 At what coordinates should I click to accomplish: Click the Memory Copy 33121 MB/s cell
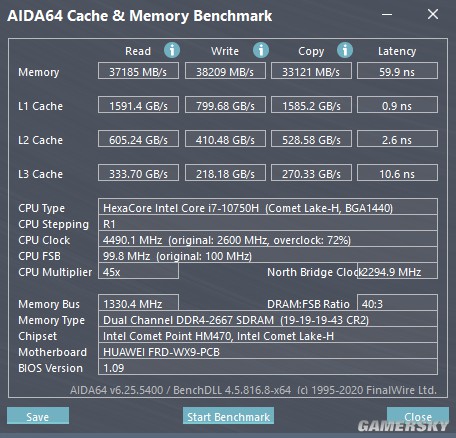tap(311, 71)
